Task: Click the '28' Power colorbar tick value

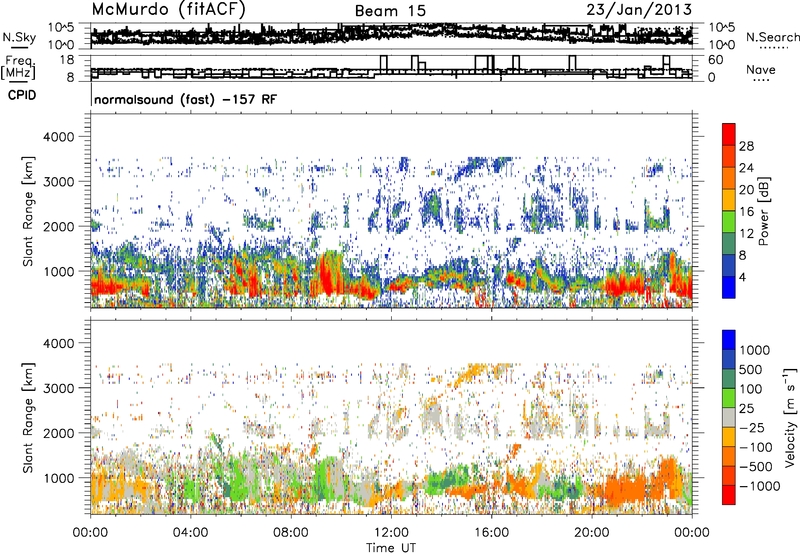Action: point(746,146)
